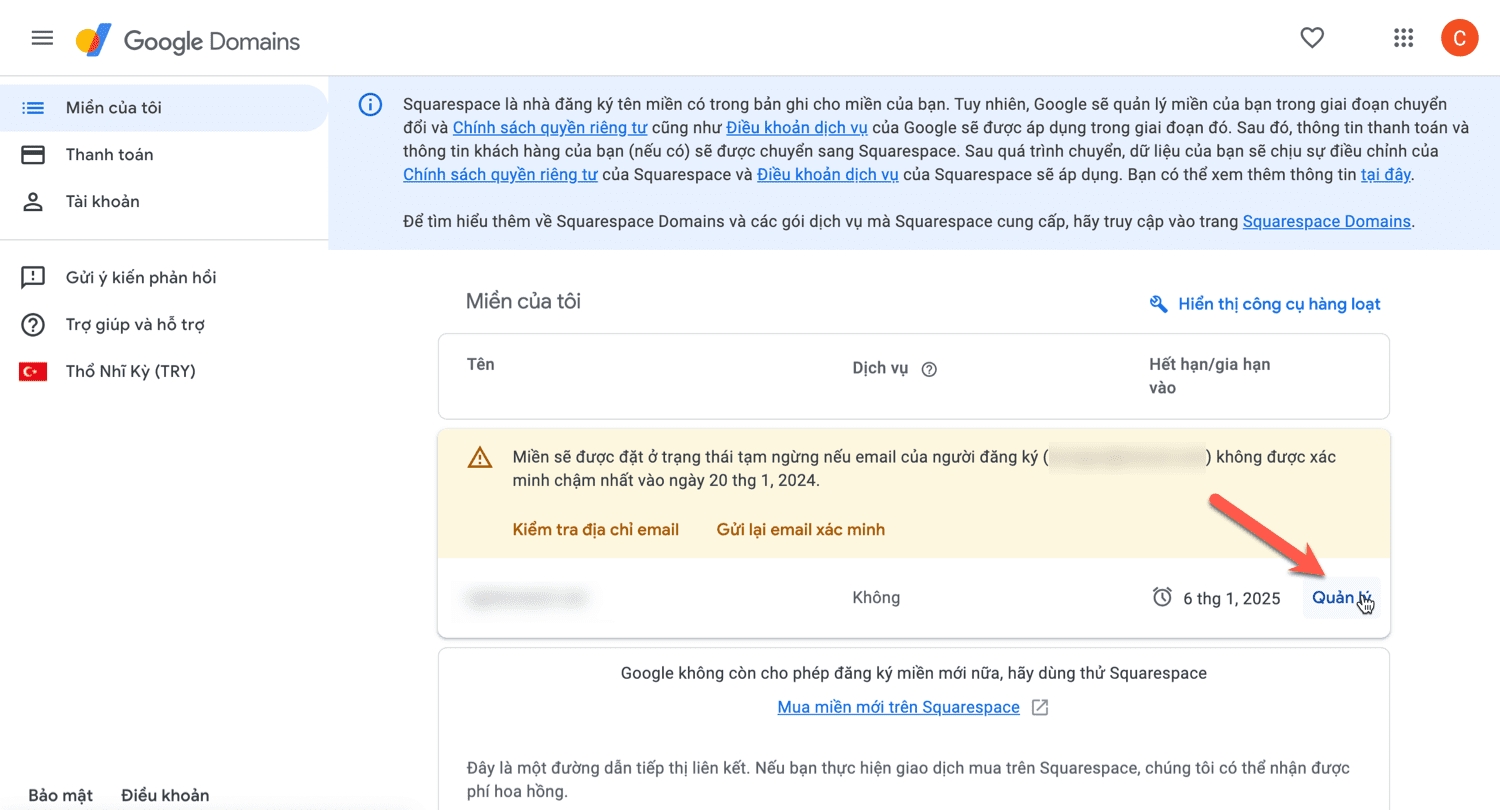This screenshot has height=810, width=1500.
Task: Click the Turkey flag currency icon
Action: coord(33,372)
